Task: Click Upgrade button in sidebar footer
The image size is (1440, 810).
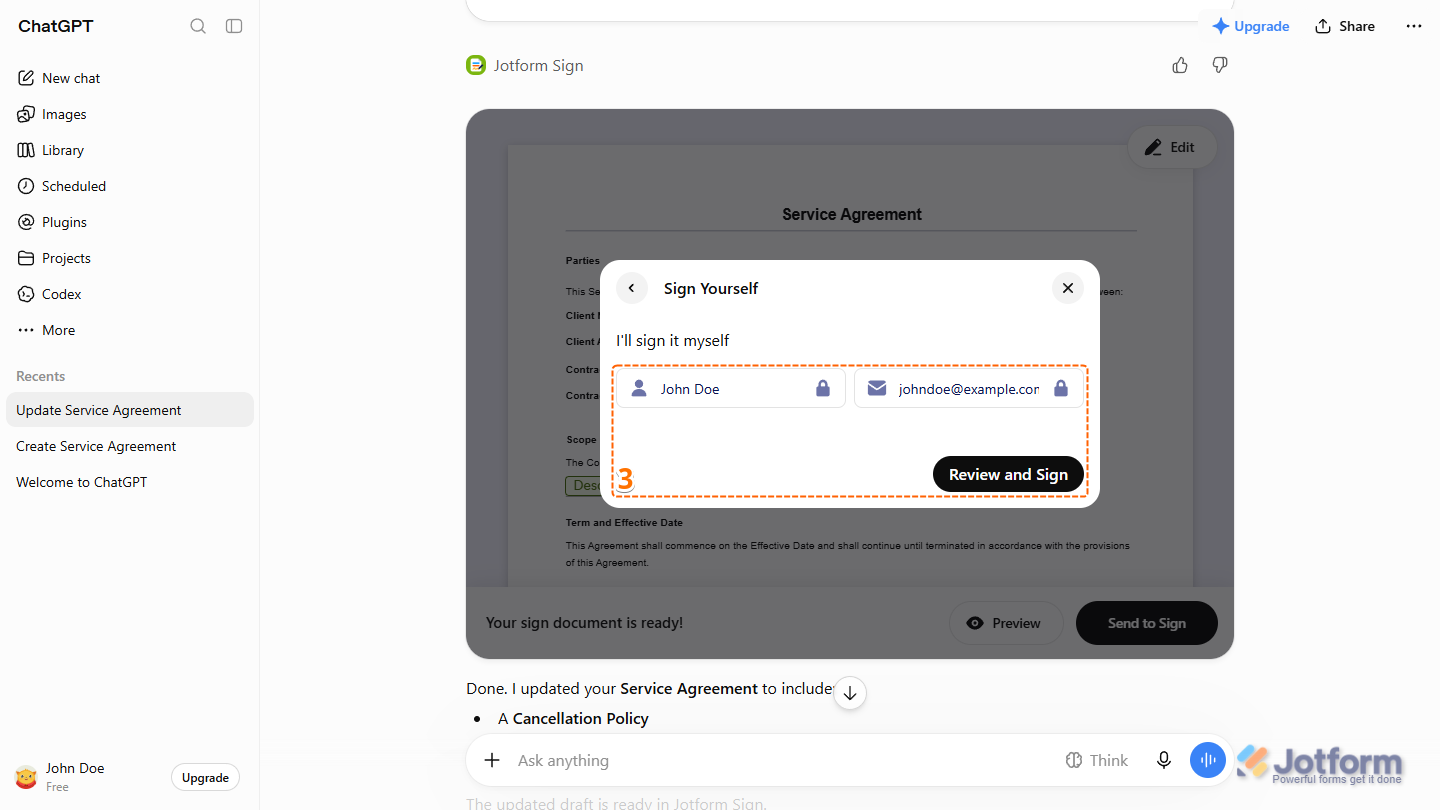Action: [205, 777]
